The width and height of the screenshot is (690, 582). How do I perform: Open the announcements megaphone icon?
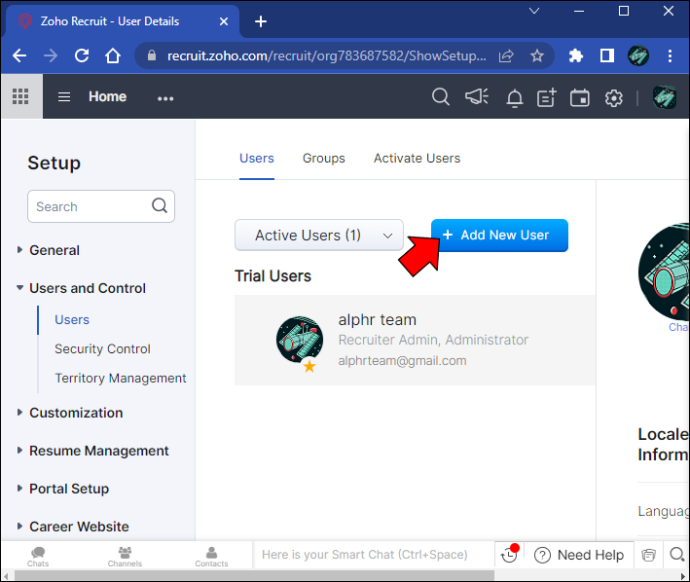click(x=477, y=97)
